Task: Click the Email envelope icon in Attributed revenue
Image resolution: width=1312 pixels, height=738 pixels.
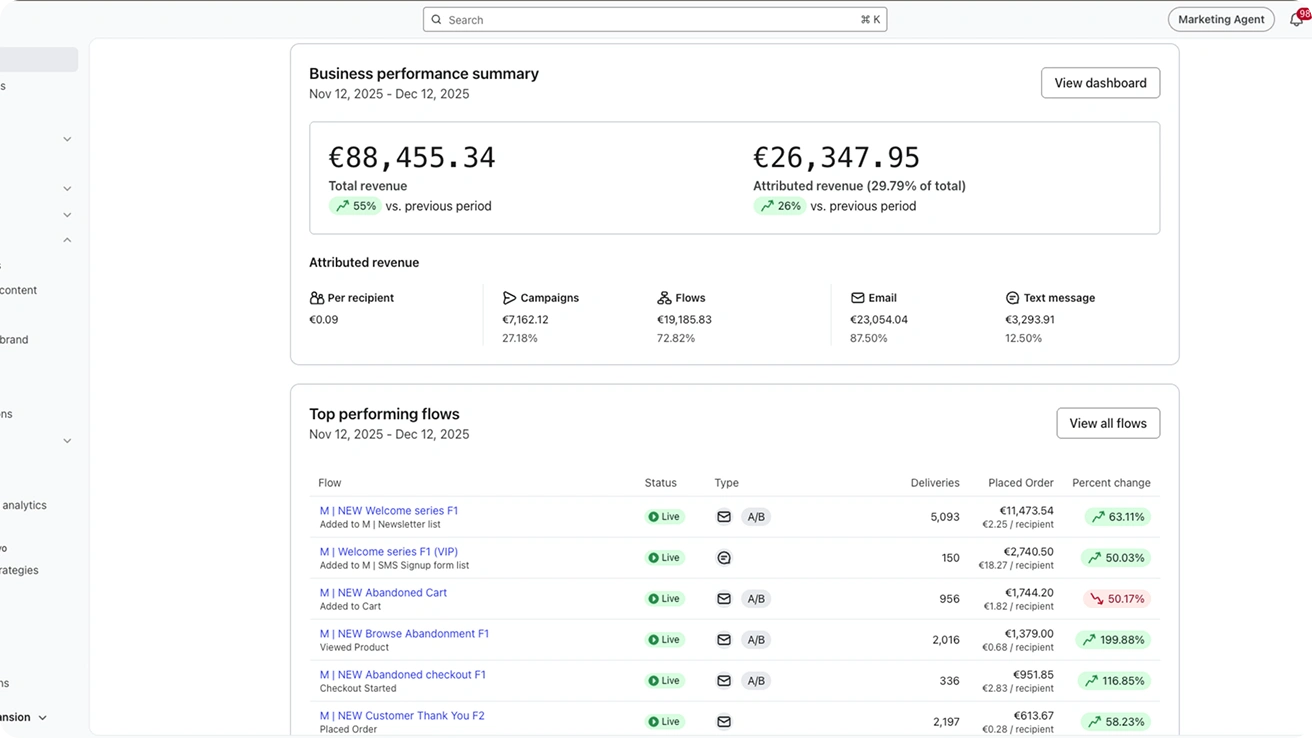Action: 857,298
